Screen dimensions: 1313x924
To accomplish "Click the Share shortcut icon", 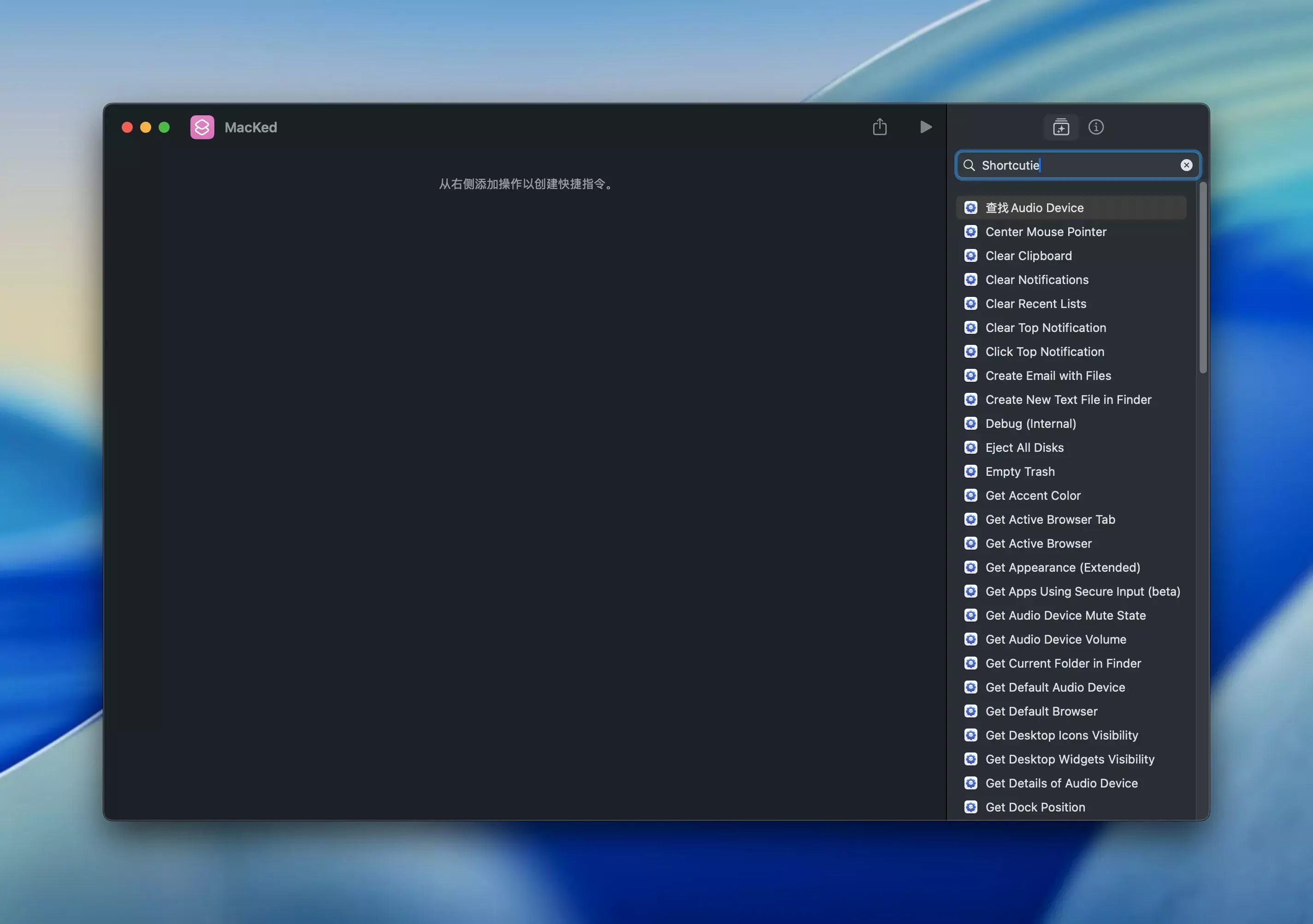I will [880, 127].
